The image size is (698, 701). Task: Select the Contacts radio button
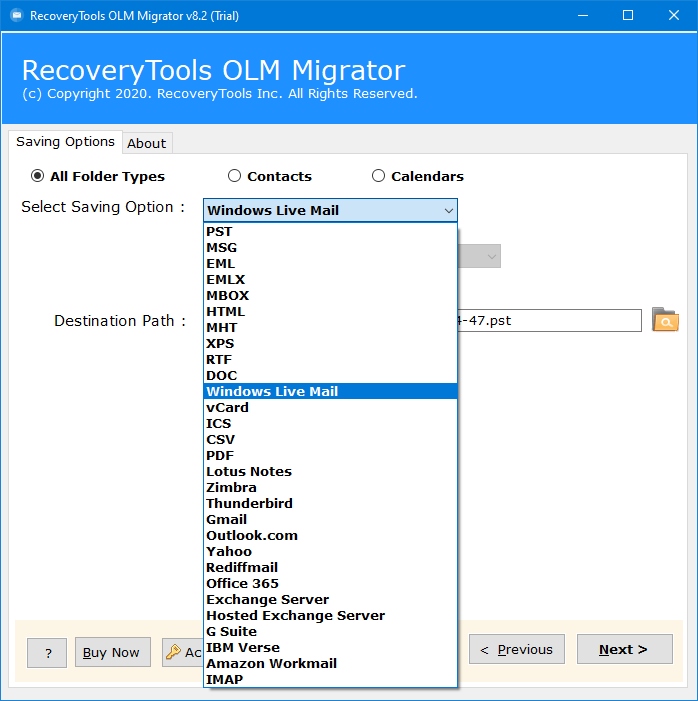point(234,176)
